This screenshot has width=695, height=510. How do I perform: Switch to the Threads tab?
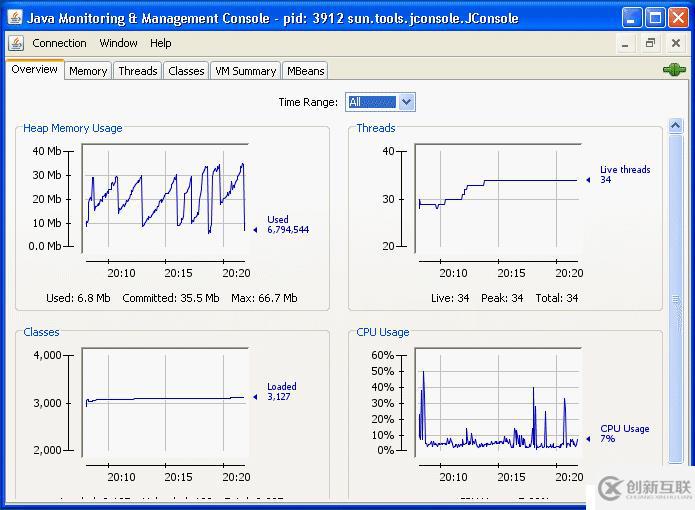pyautogui.click(x=137, y=71)
